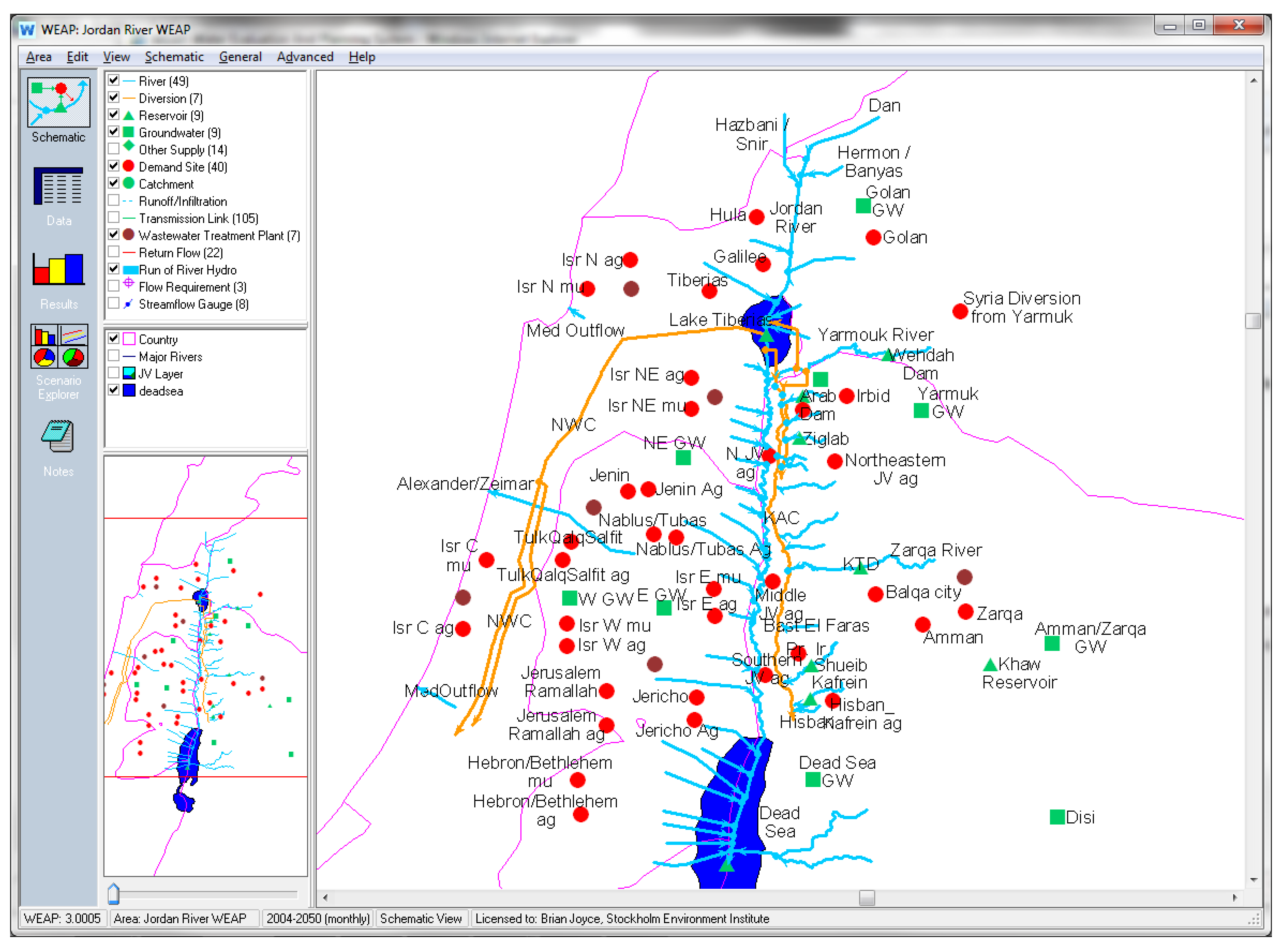The image size is (1282, 952).
Task: Switch to the Data view icon
Action: click(x=58, y=186)
